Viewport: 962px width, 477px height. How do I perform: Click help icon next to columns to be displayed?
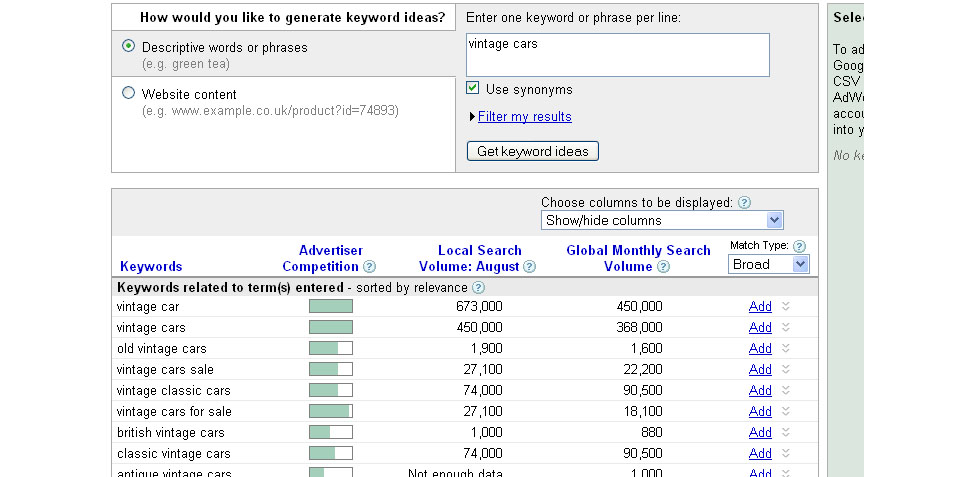(744, 202)
